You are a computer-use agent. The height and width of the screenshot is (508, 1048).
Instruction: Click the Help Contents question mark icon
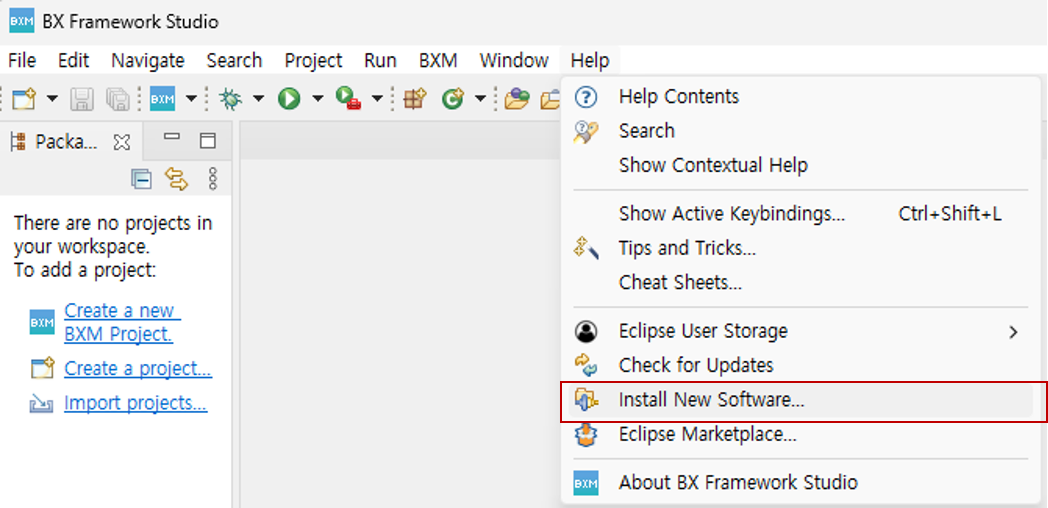click(586, 97)
